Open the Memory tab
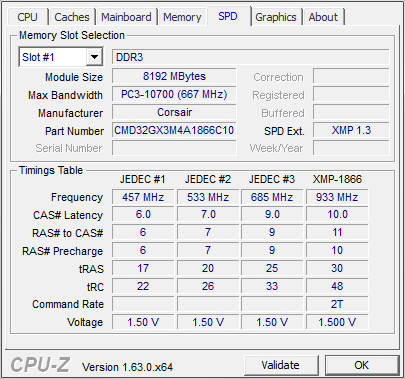Screen dimensions: 405x379 tap(182, 17)
